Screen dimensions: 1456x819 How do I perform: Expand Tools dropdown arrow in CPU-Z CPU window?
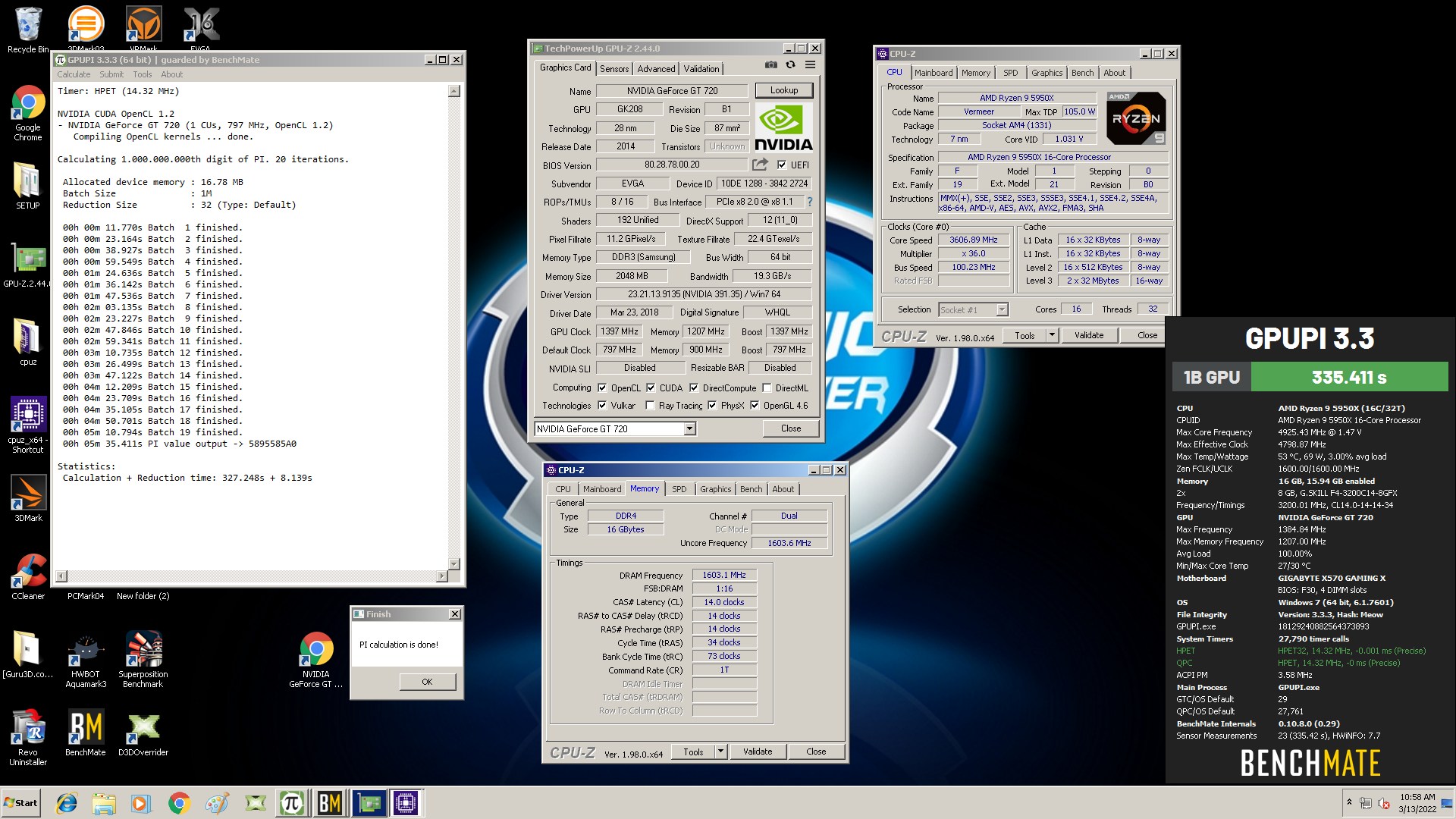pyautogui.click(x=1052, y=335)
